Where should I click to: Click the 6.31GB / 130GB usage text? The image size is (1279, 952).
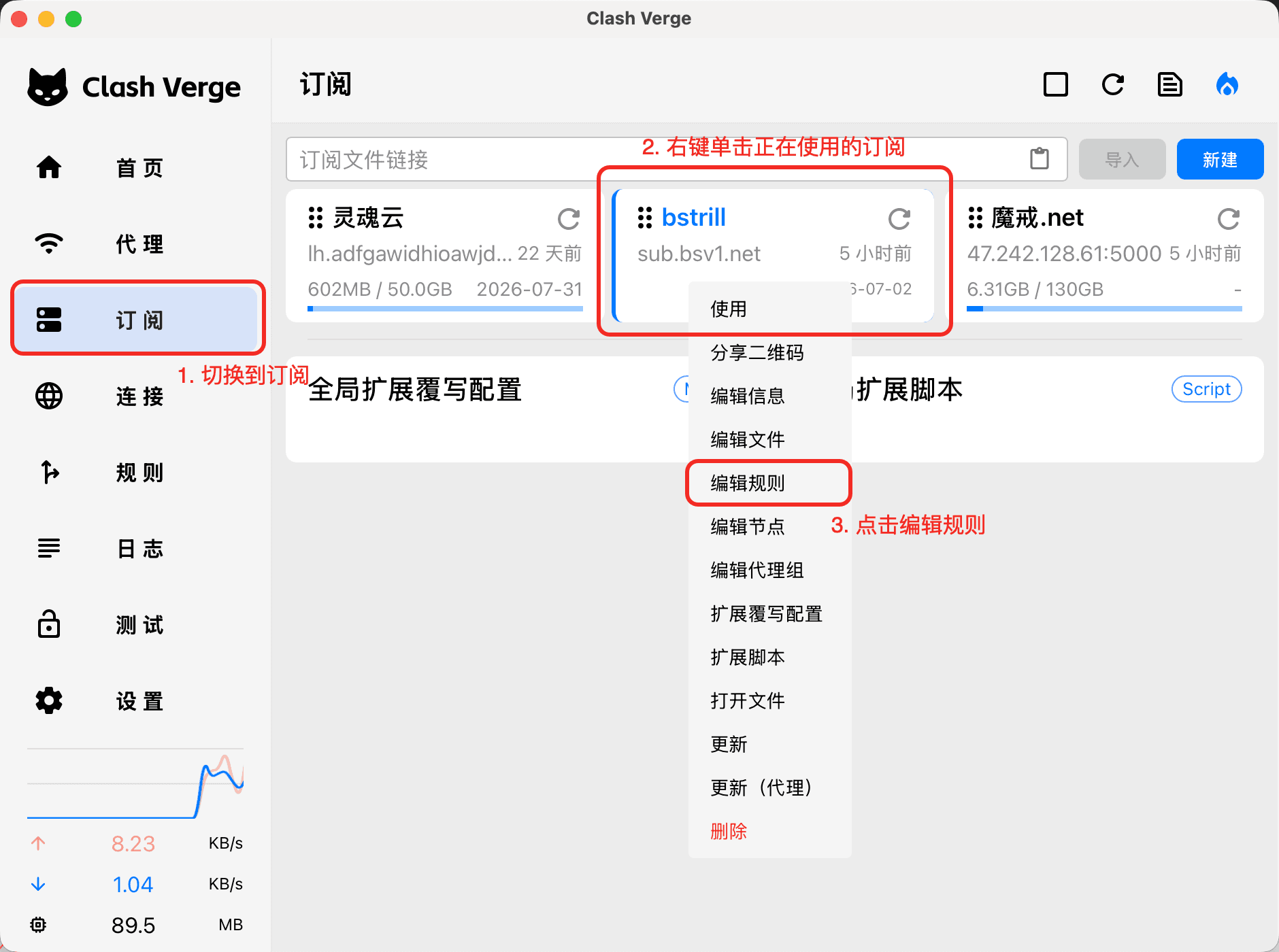1035,289
